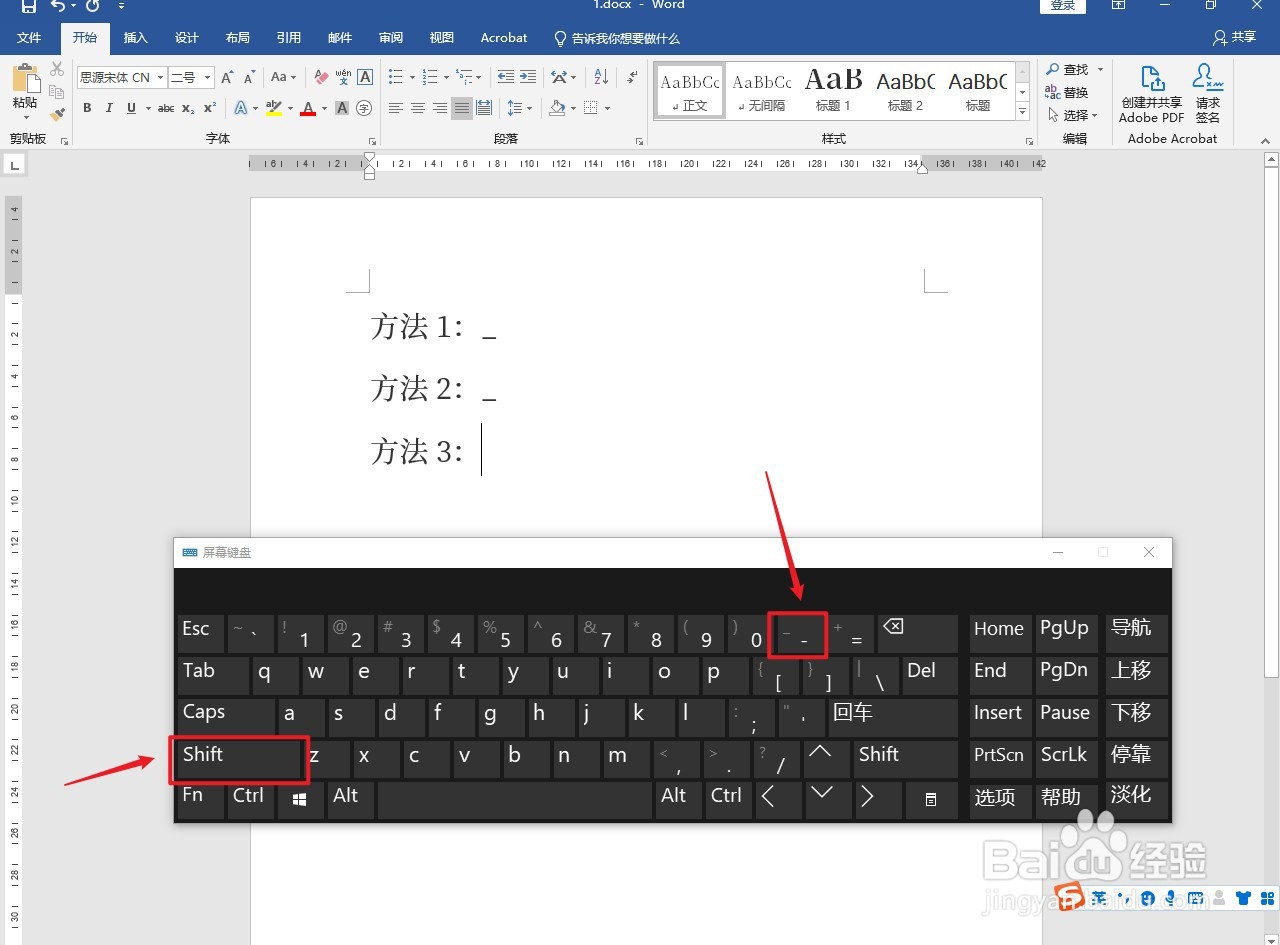The width and height of the screenshot is (1280, 945).
Task: Open the font color swatch
Action: click(309, 107)
